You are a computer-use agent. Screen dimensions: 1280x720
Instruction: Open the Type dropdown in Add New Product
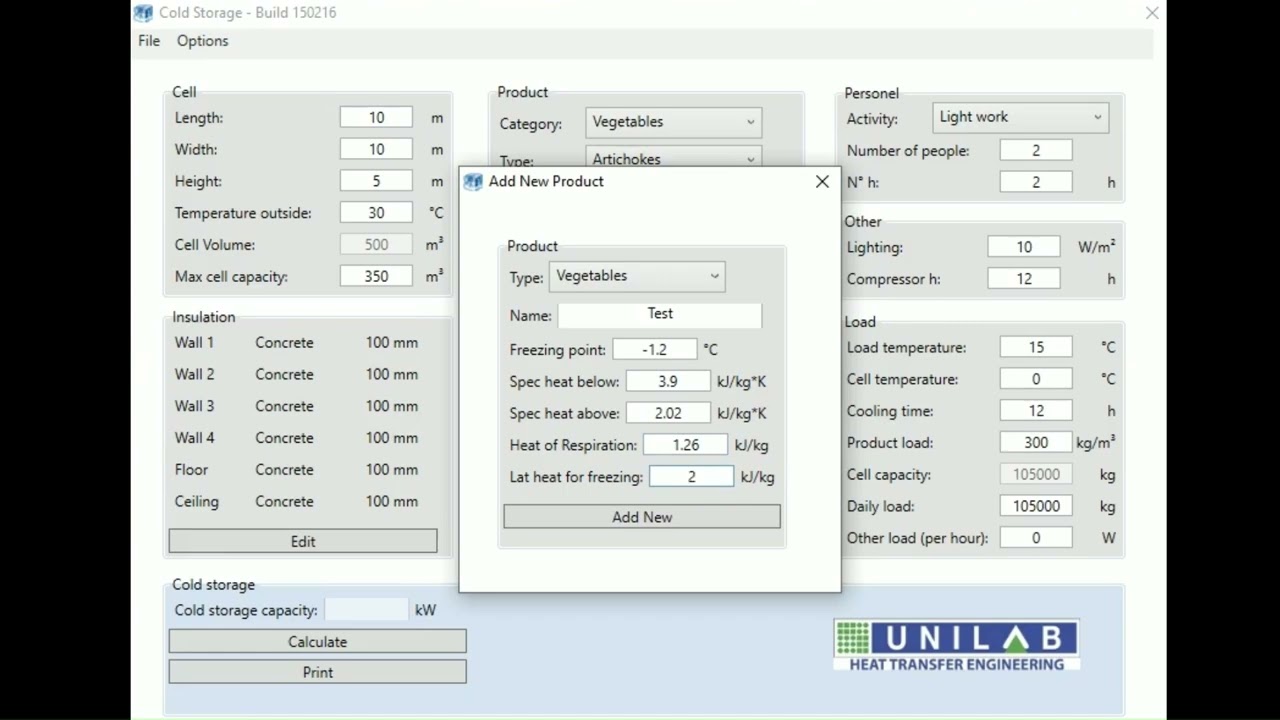coord(637,277)
